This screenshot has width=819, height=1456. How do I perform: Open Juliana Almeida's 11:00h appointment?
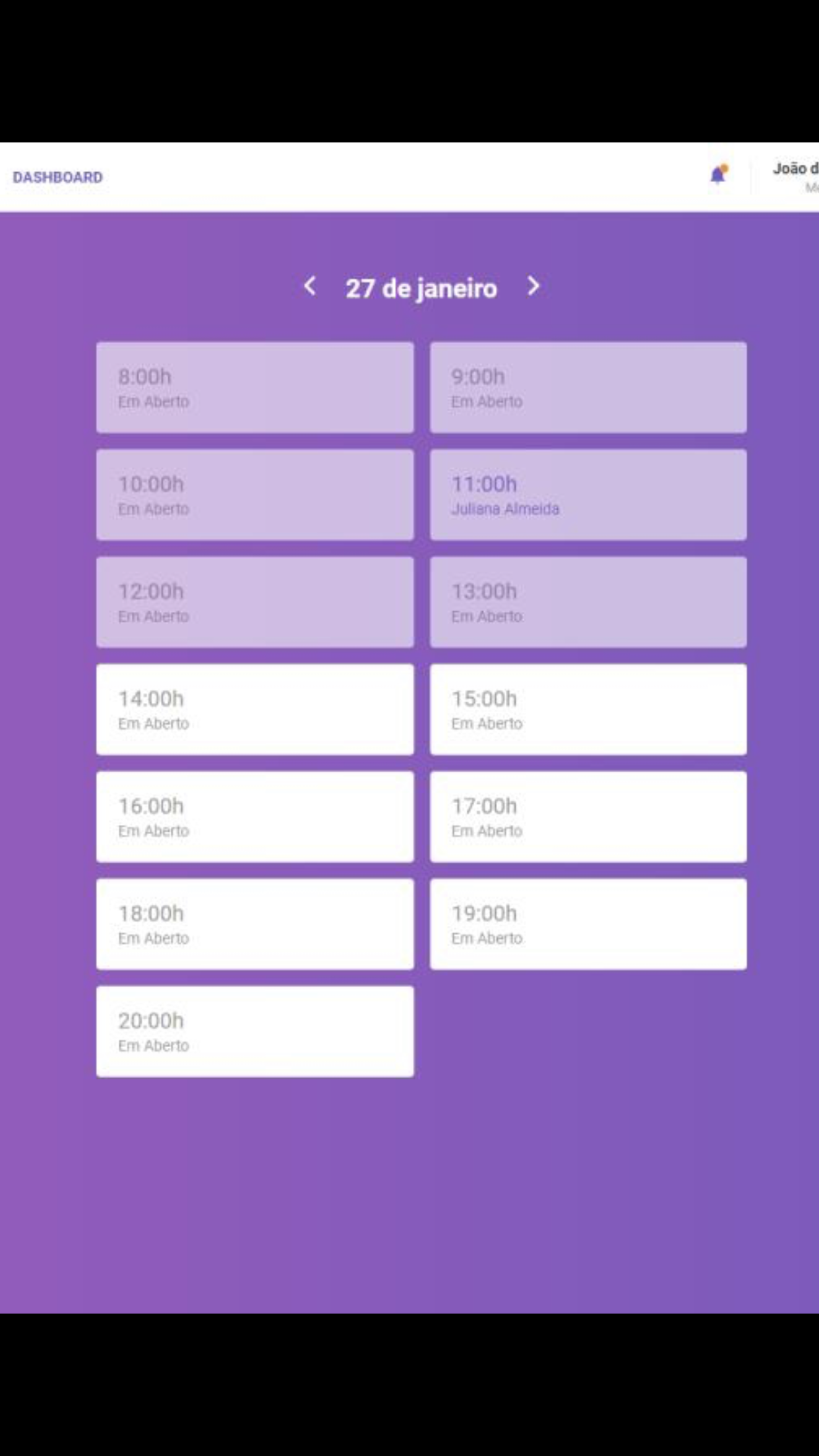pyautogui.click(x=588, y=495)
